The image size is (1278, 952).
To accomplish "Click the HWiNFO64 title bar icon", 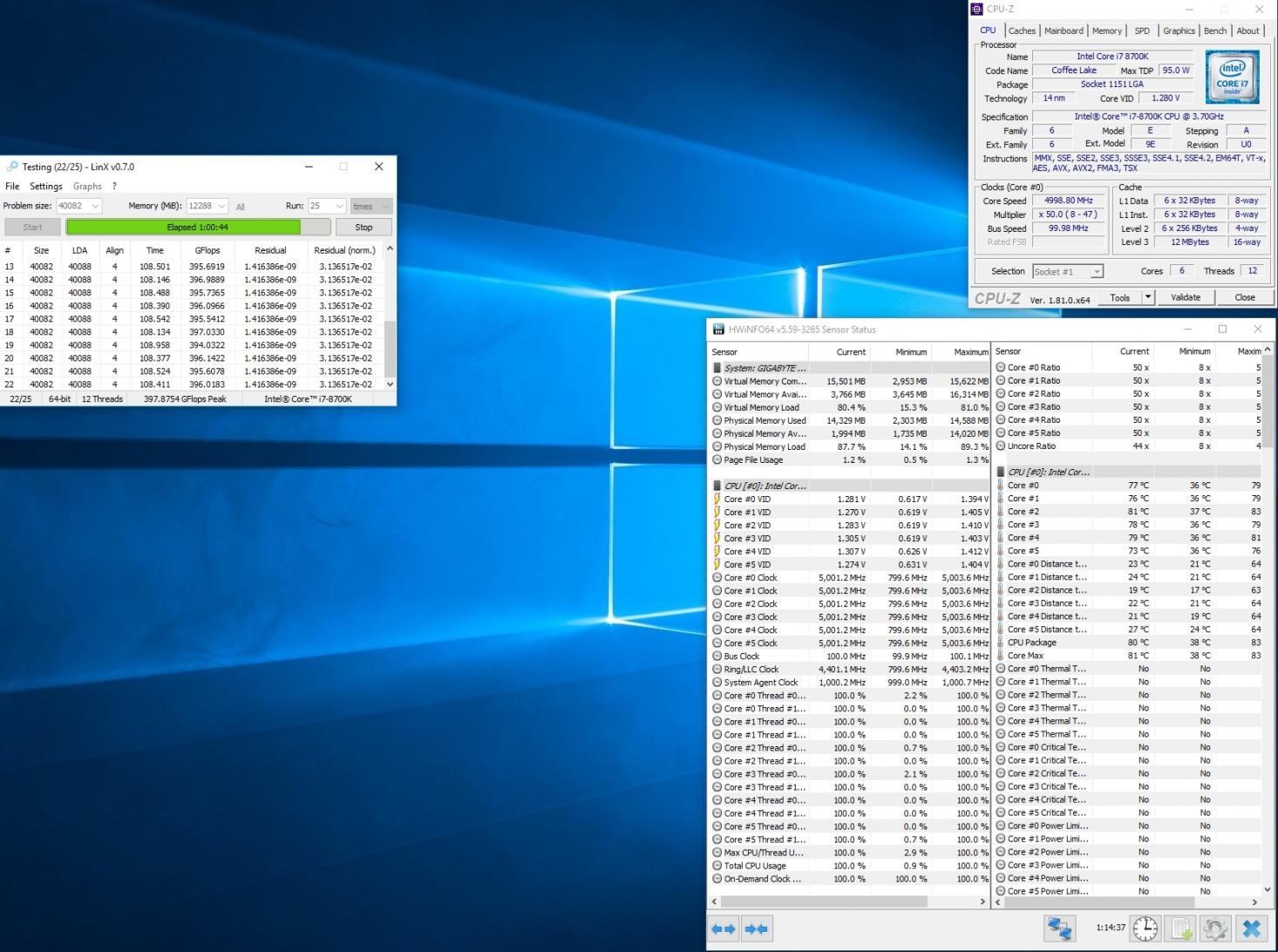I will click(718, 330).
